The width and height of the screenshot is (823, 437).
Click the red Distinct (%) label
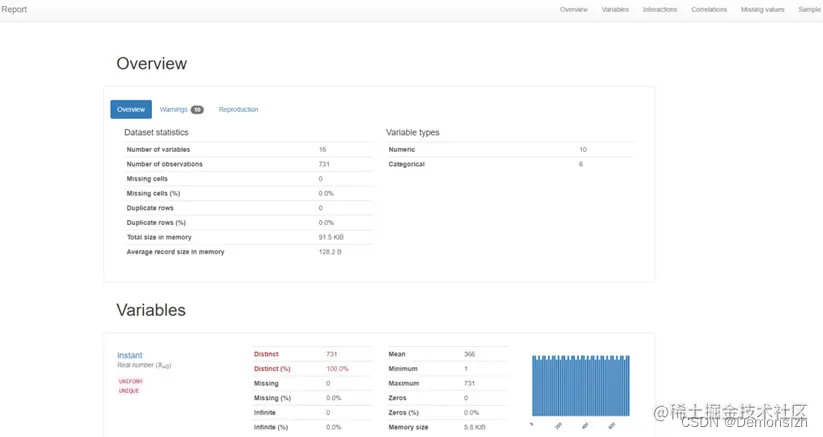(272, 369)
